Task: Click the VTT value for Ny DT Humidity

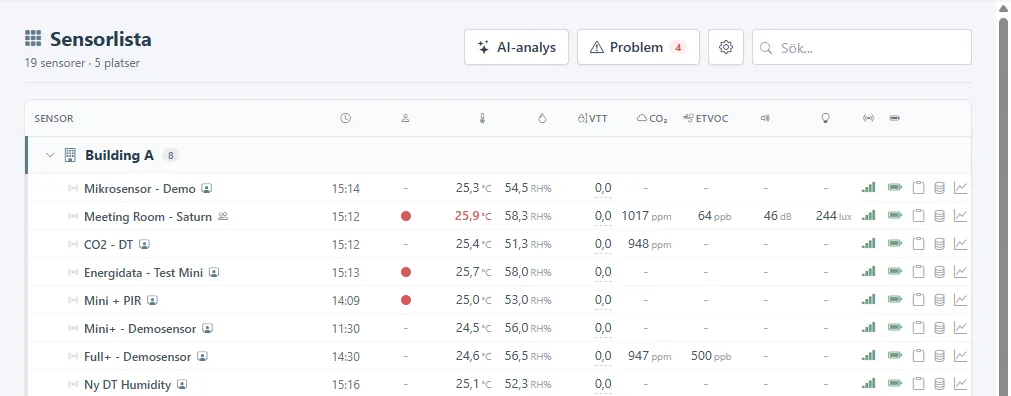Action: coord(603,384)
